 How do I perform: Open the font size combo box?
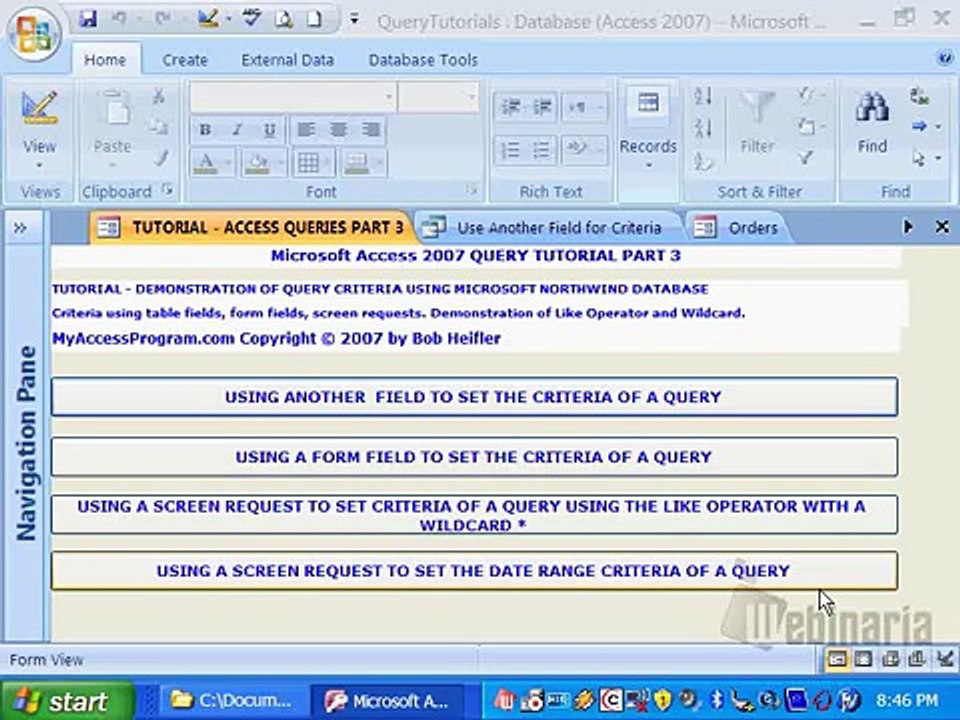point(437,97)
